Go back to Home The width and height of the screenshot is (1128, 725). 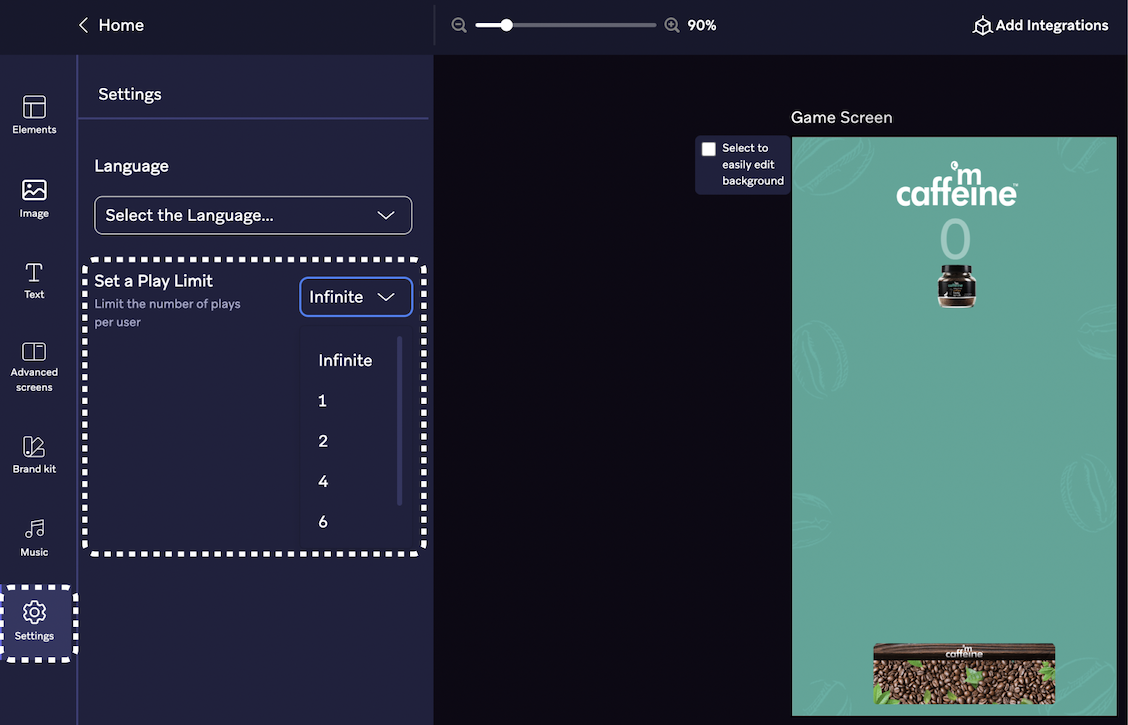tap(111, 25)
